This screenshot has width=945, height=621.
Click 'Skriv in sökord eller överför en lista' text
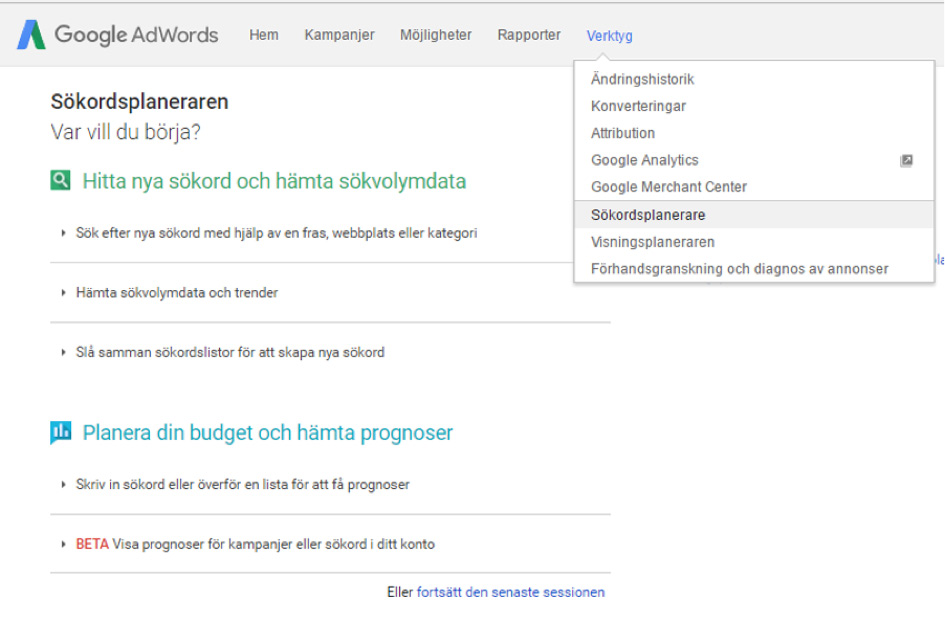pos(242,484)
